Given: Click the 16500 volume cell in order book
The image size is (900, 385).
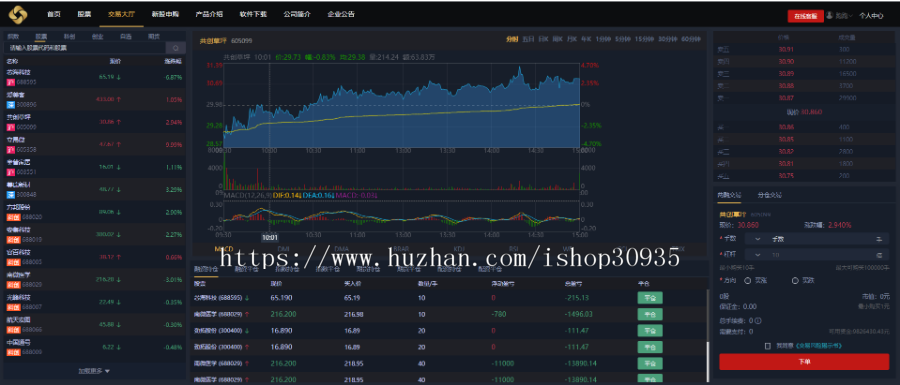Looking at the screenshot, I should tap(847, 74).
